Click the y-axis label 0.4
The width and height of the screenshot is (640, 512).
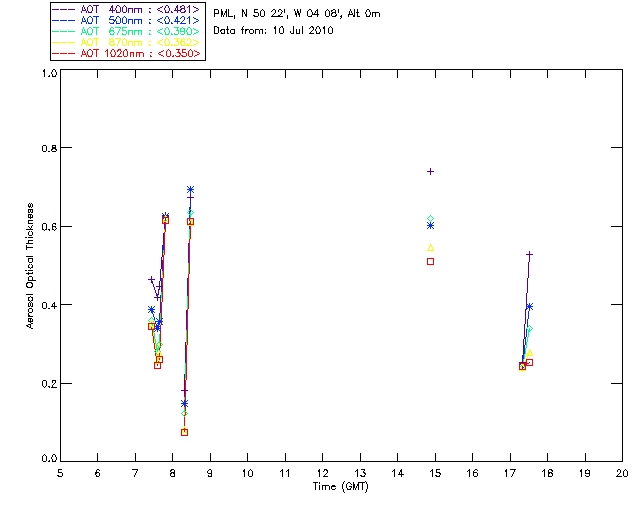[49, 305]
